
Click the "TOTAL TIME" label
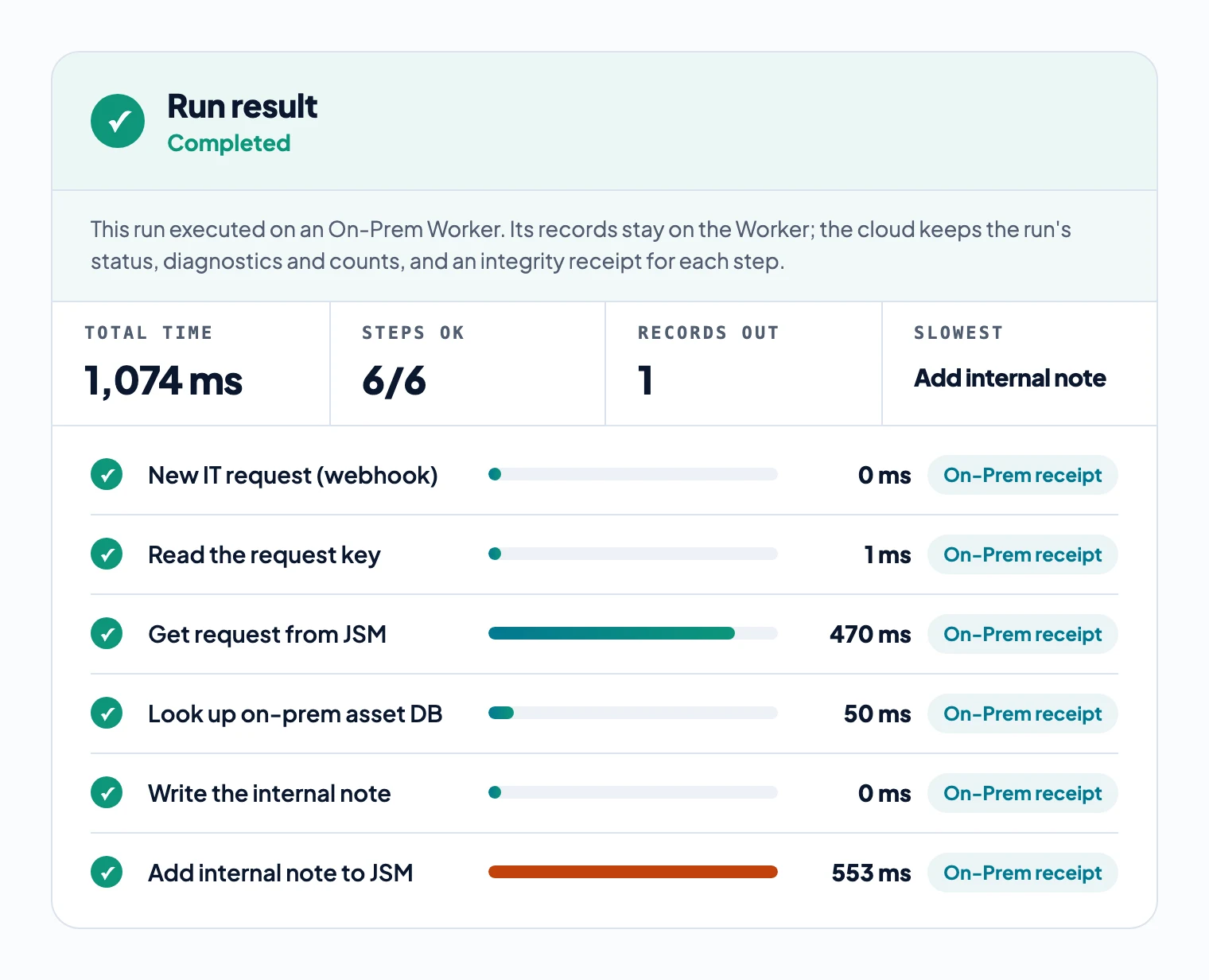point(149,332)
